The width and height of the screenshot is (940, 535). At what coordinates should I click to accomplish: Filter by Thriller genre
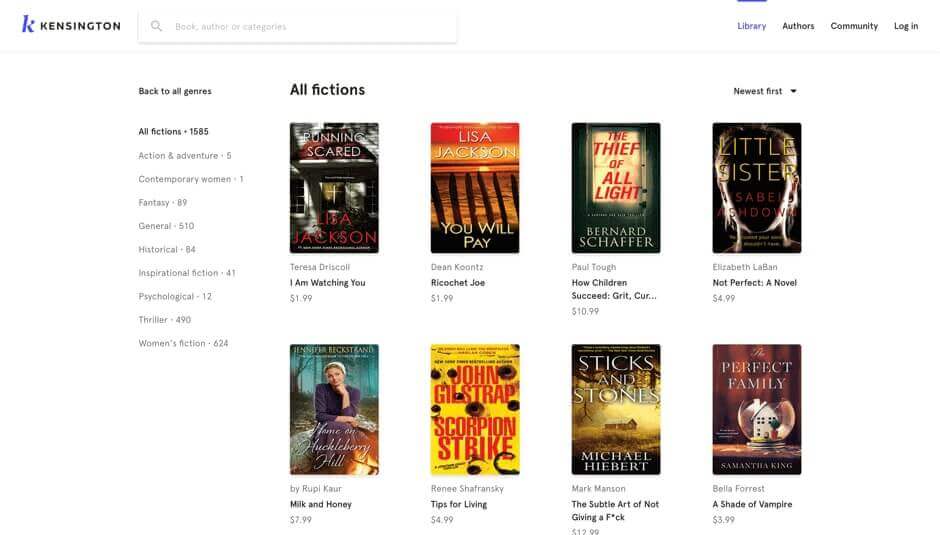(164, 320)
